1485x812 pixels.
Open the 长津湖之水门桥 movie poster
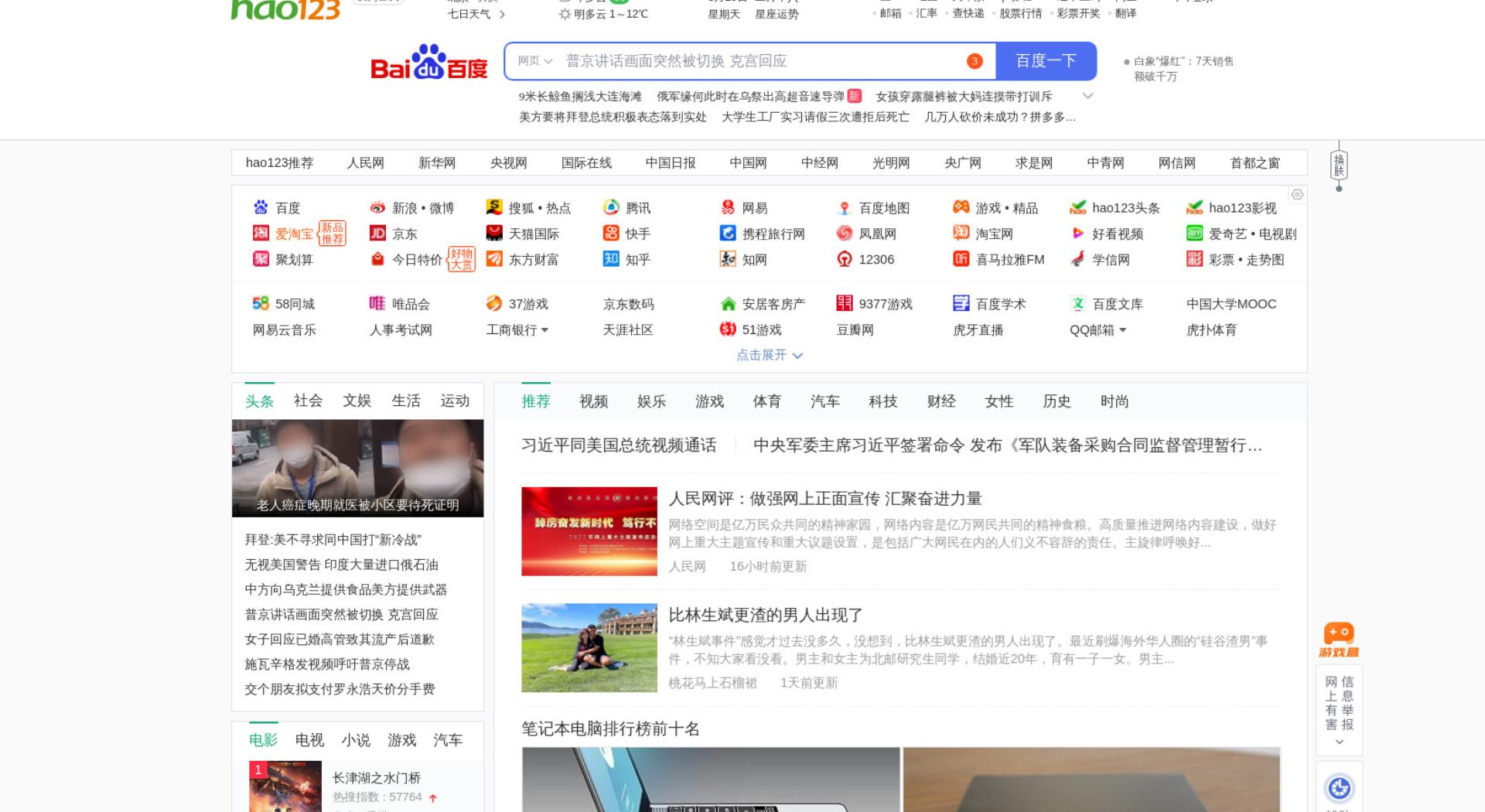285,786
